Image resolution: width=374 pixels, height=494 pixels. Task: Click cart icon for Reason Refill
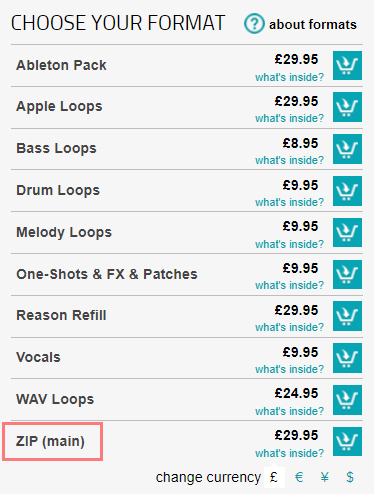[x=347, y=316]
